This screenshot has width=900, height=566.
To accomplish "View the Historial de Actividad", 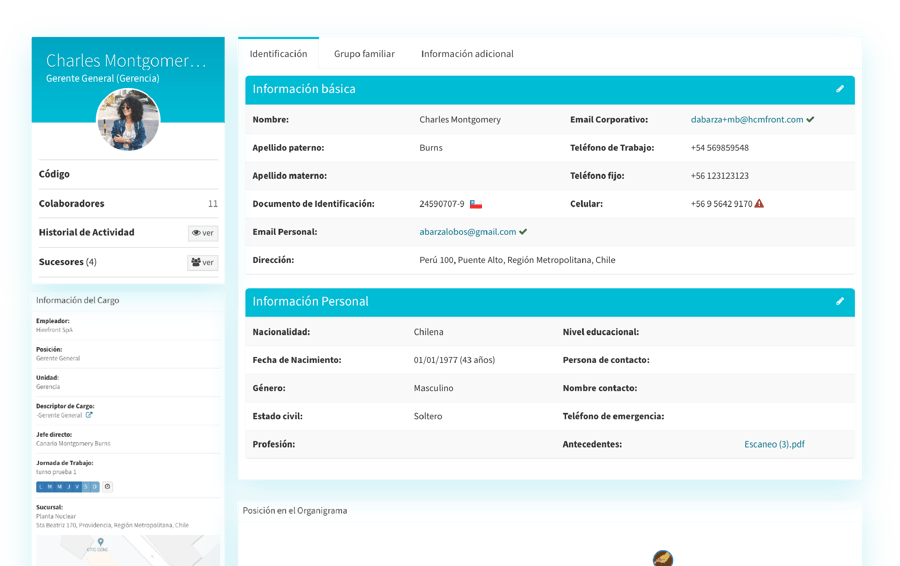I will (x=202, y=233).
